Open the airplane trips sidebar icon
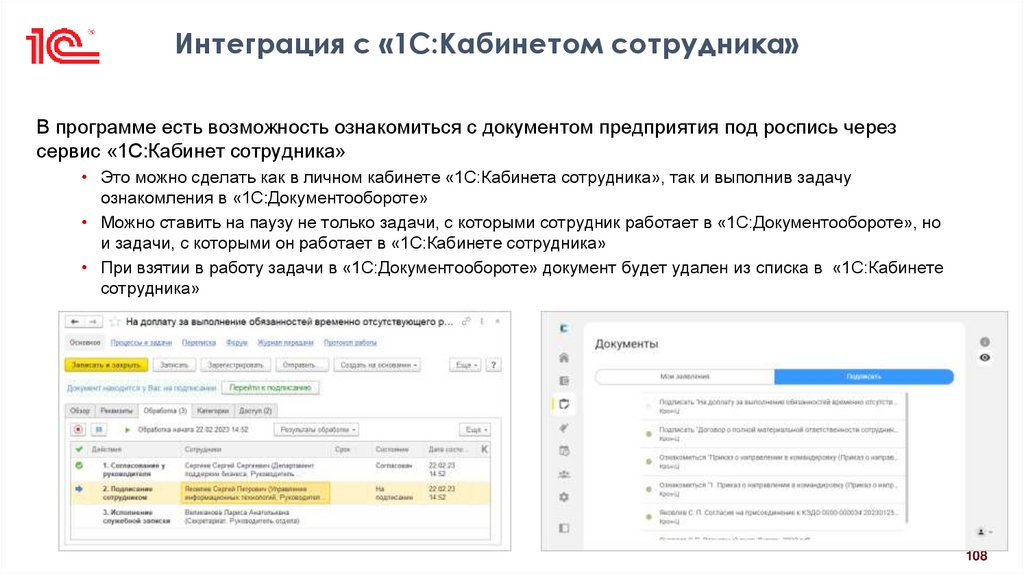This screenshot has width=1024, height=574. coord(564,428)
